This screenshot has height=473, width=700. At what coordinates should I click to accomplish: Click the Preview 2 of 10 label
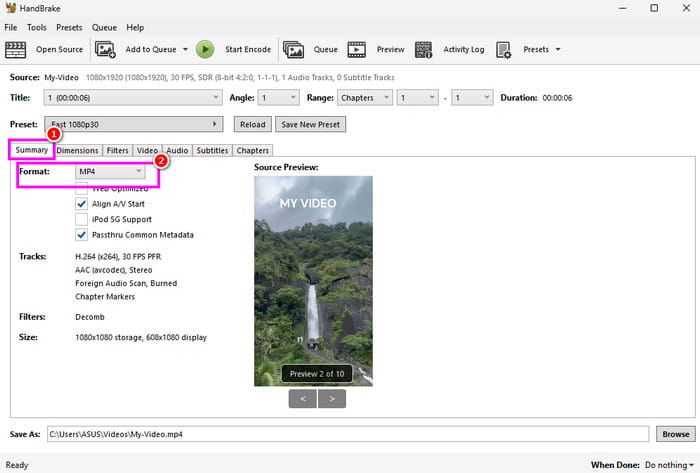click(317, 374)
